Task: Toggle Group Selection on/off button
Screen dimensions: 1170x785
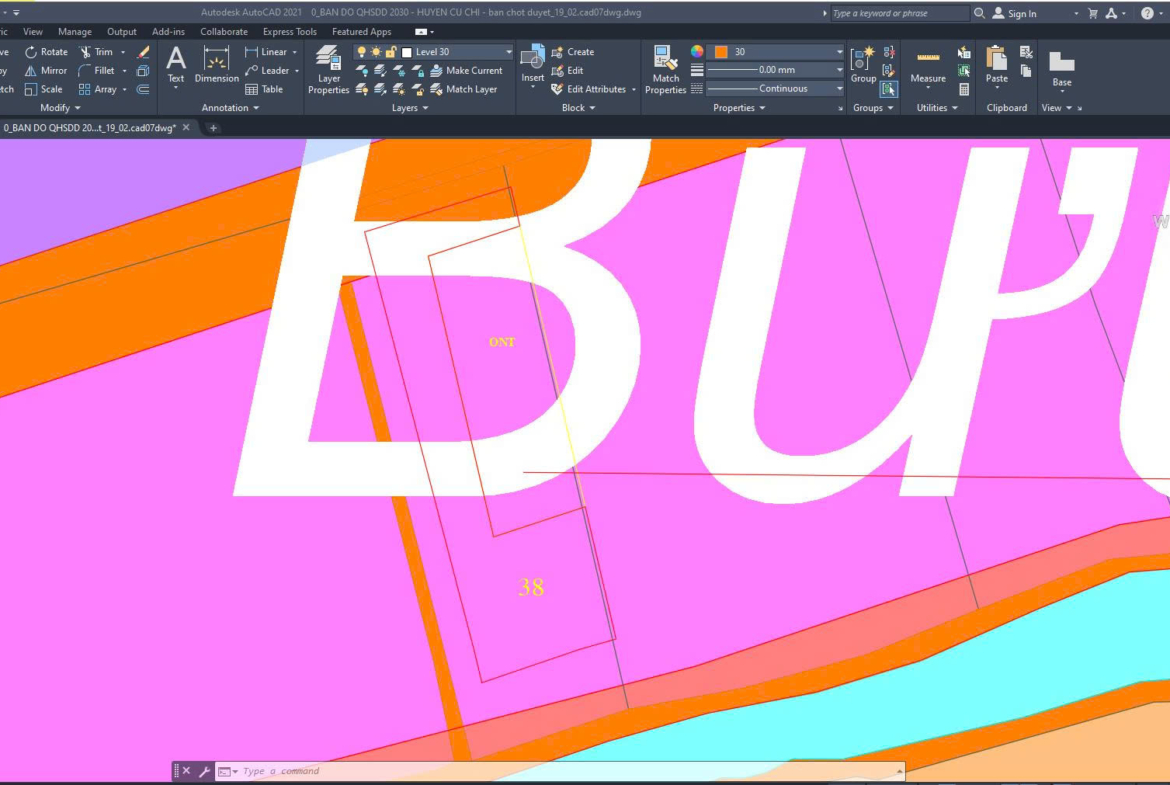Action: [888, 89]
